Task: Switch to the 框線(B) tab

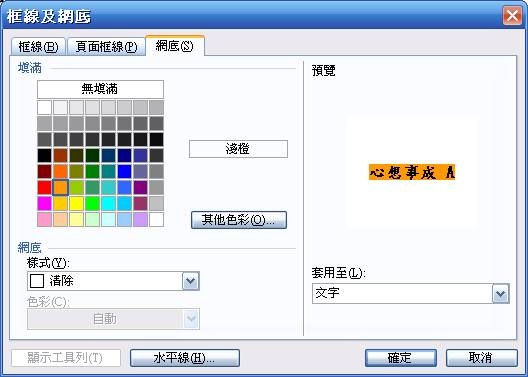Action: click(38, 46)
